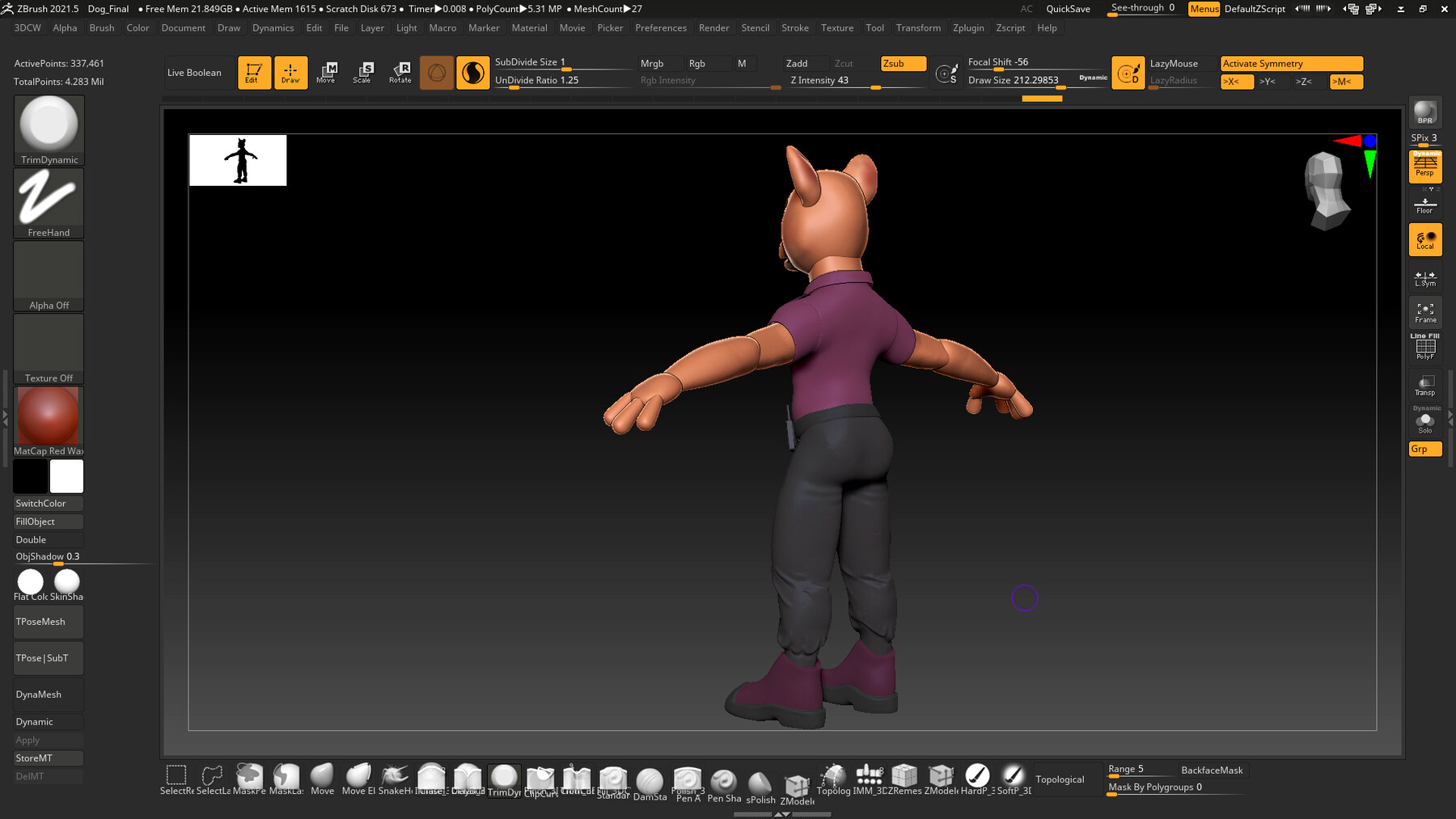Image resolution: width=1456 pixels, height=819 pixels.
Task: Click the Frame view button
Action: (x=1424, y=312)
